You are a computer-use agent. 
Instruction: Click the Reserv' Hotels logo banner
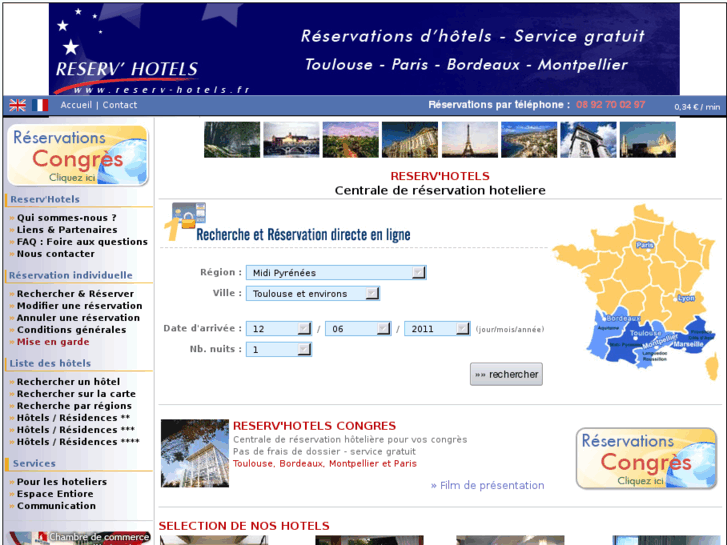[364, 49]
